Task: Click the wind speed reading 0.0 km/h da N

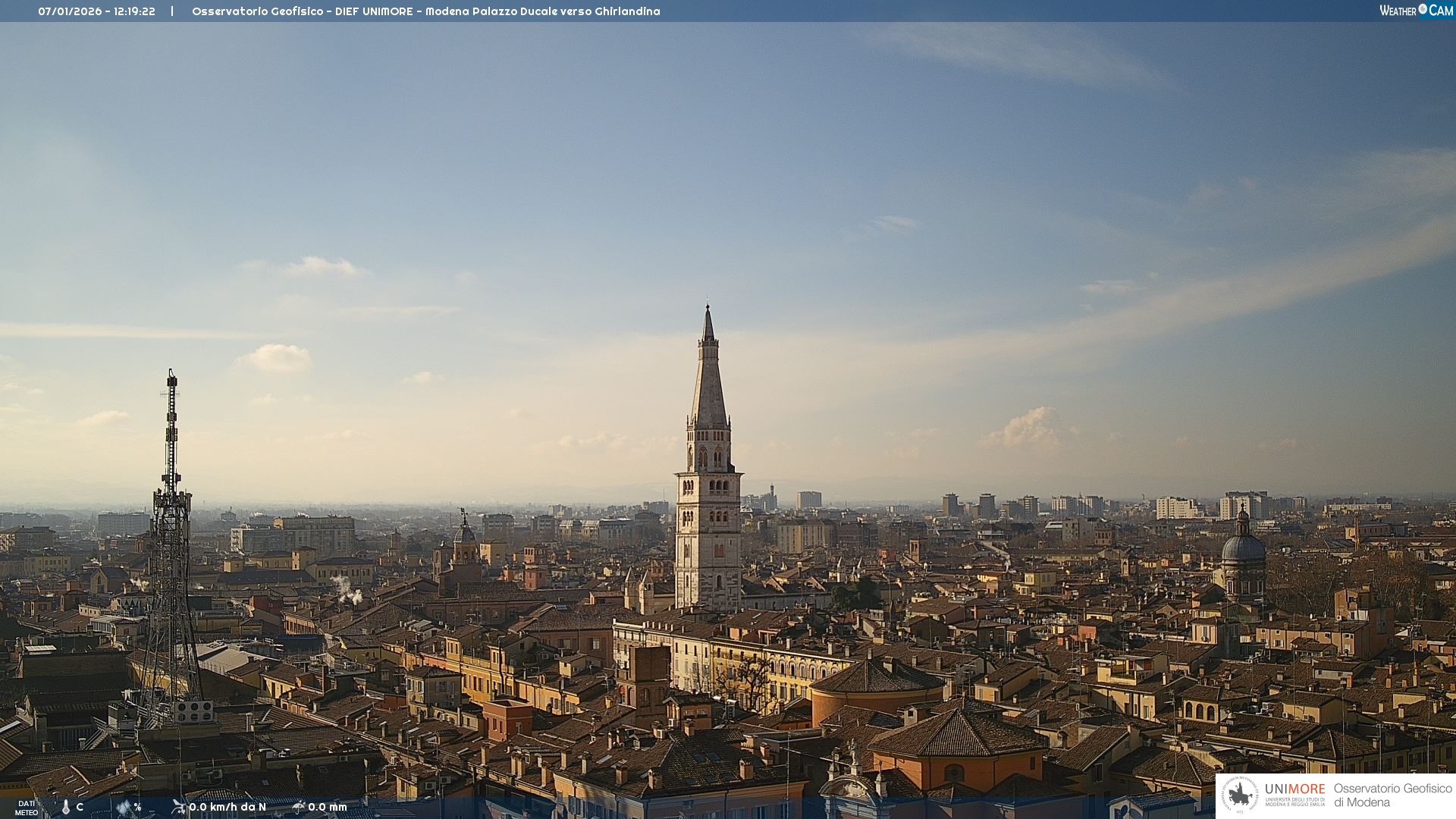Action: pyautogui.click(x=227, y=807)
